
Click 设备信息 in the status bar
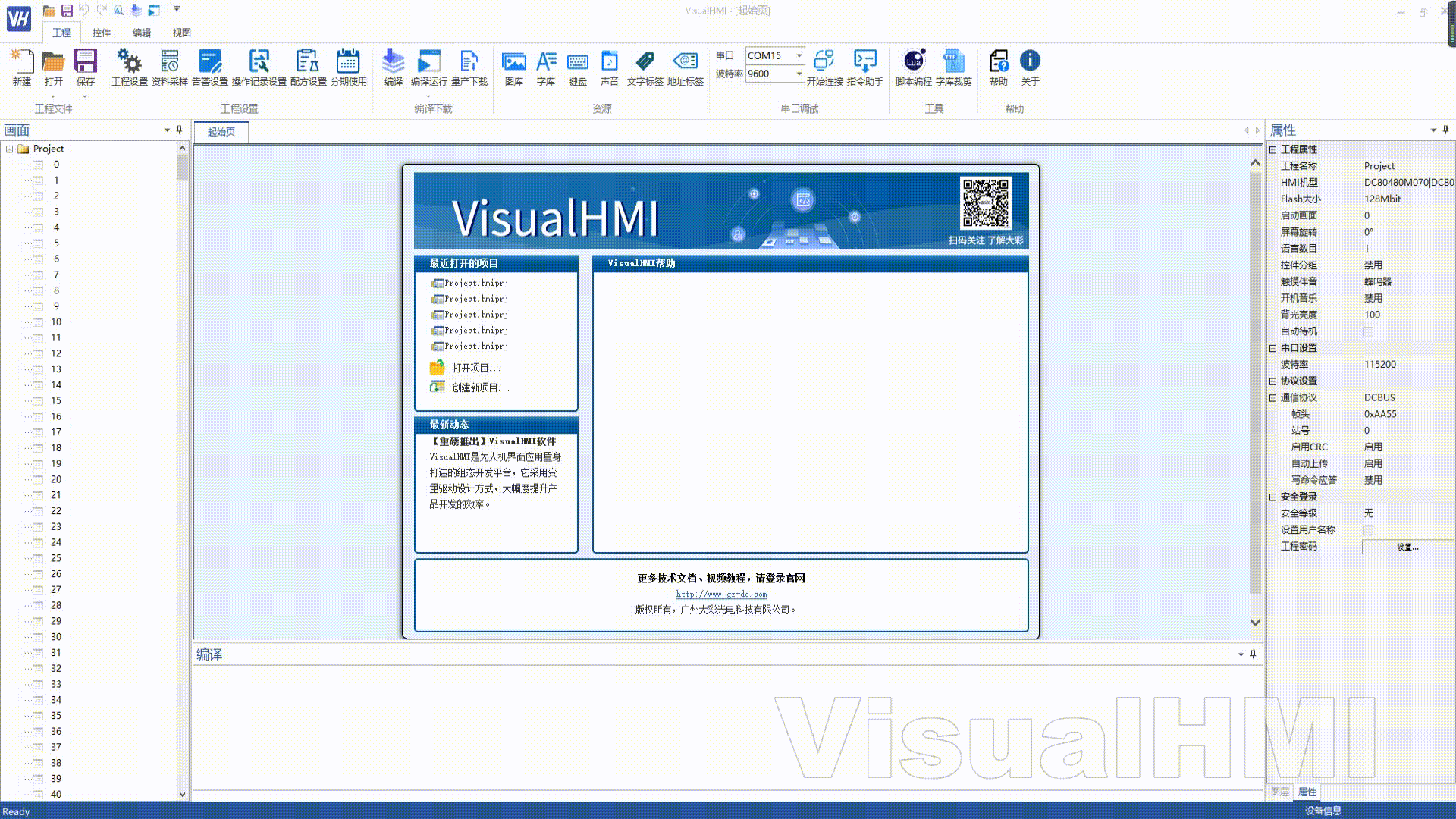click(x=1323, y=811)
